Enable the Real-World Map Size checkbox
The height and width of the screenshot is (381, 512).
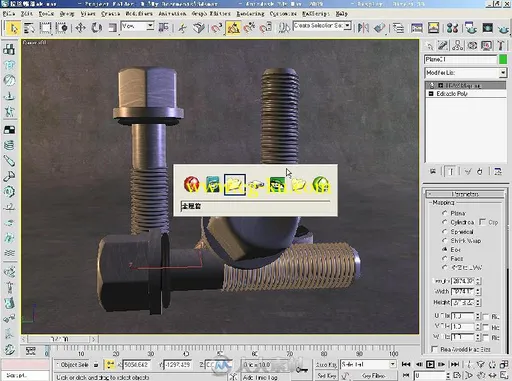(434, 349)
